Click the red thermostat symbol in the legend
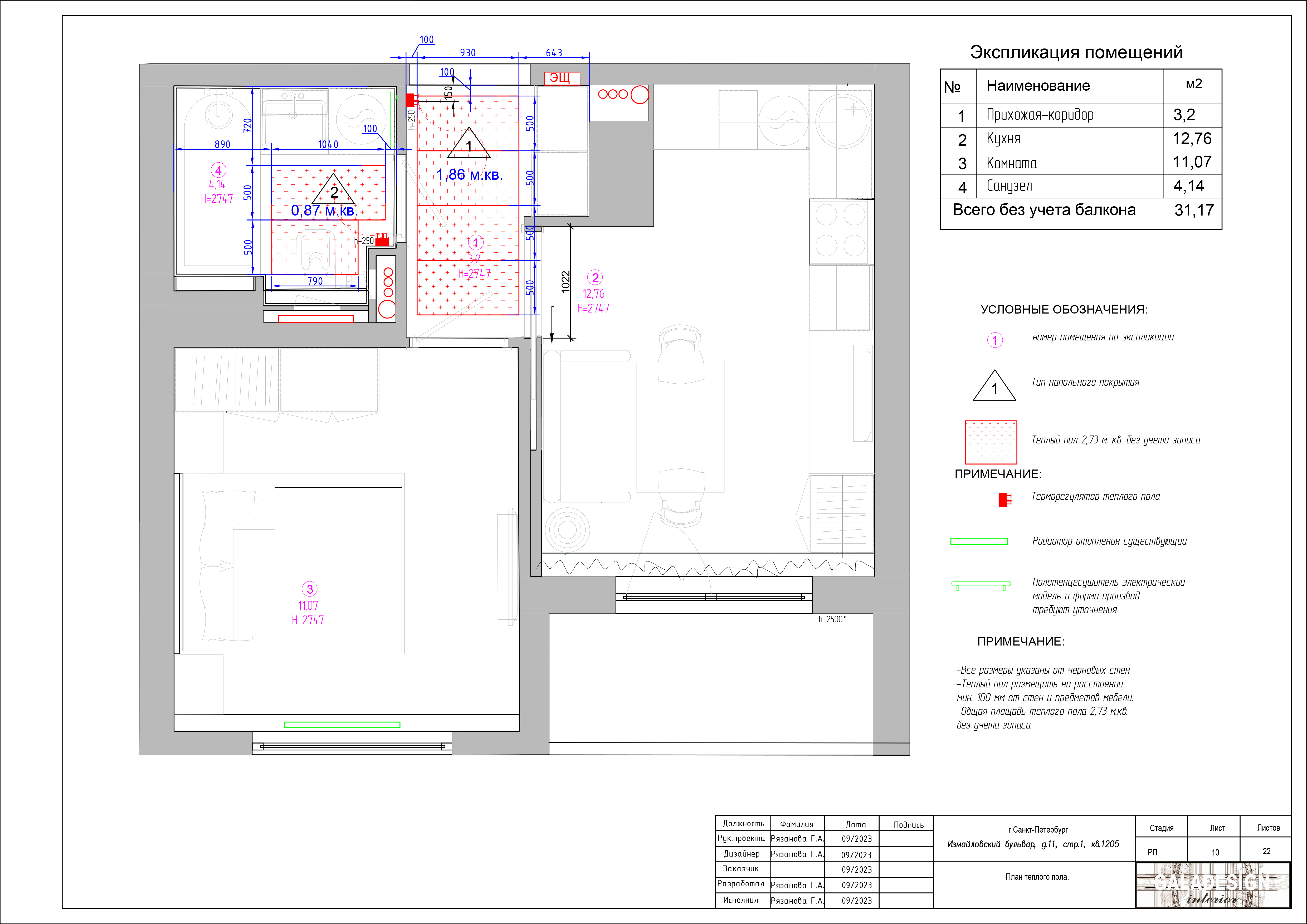This screenshot has width=1307, height=924. coord(1005,500)
